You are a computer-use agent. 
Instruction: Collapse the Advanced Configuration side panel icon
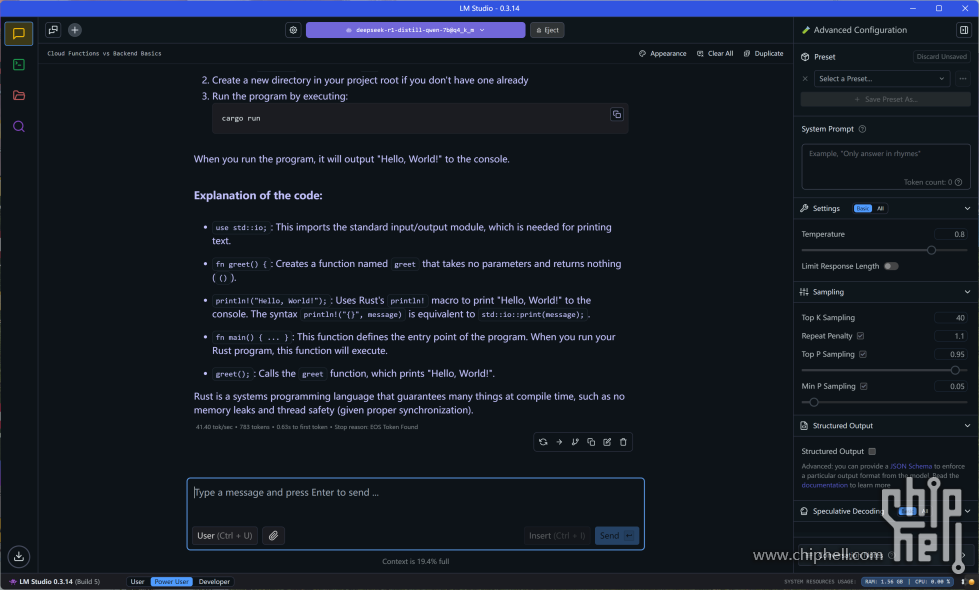pyautogui.click(x=964, y=30)
